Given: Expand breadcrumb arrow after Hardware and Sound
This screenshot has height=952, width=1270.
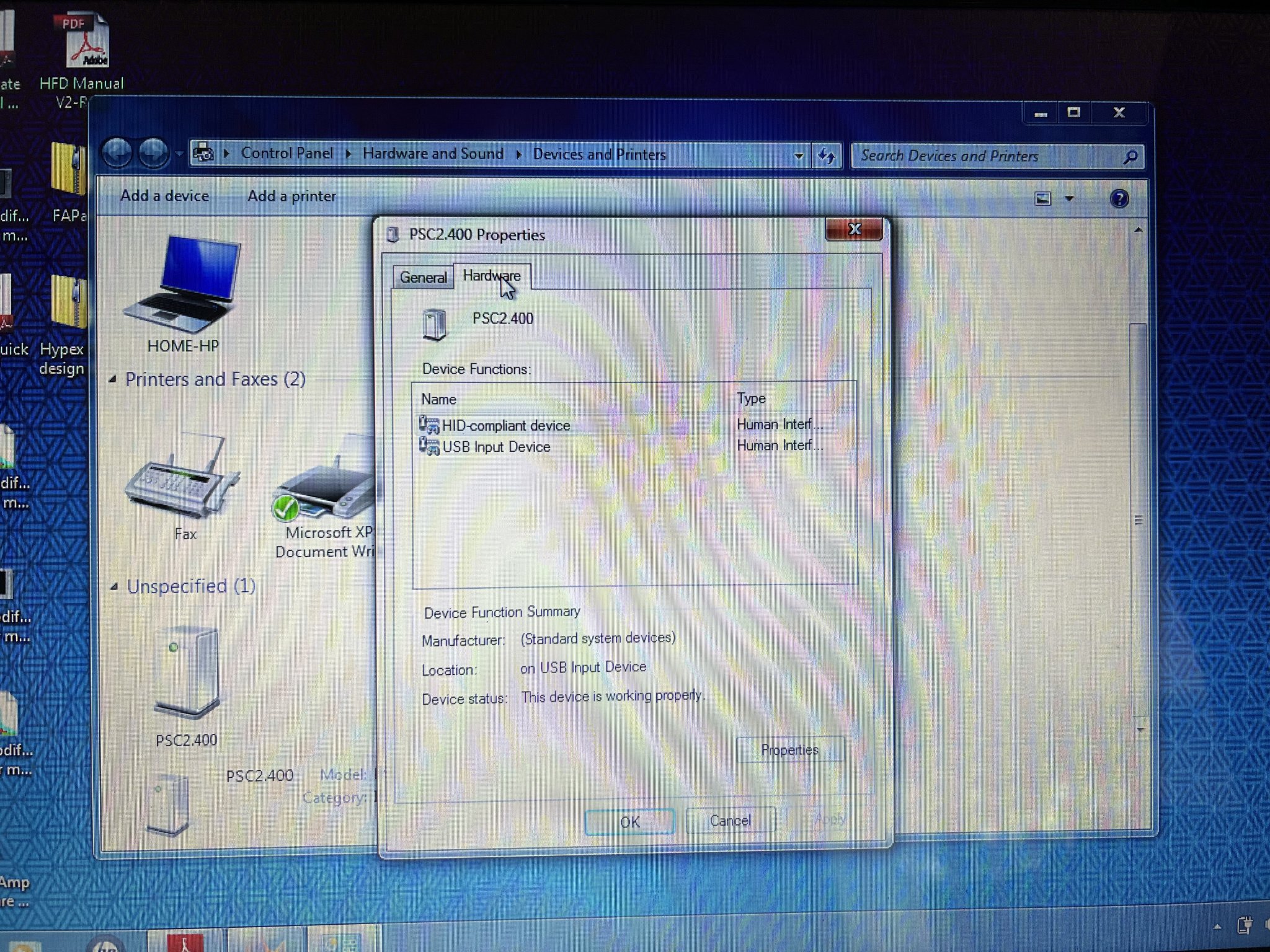Looking at the screenshot, I should tap(518, 154).
